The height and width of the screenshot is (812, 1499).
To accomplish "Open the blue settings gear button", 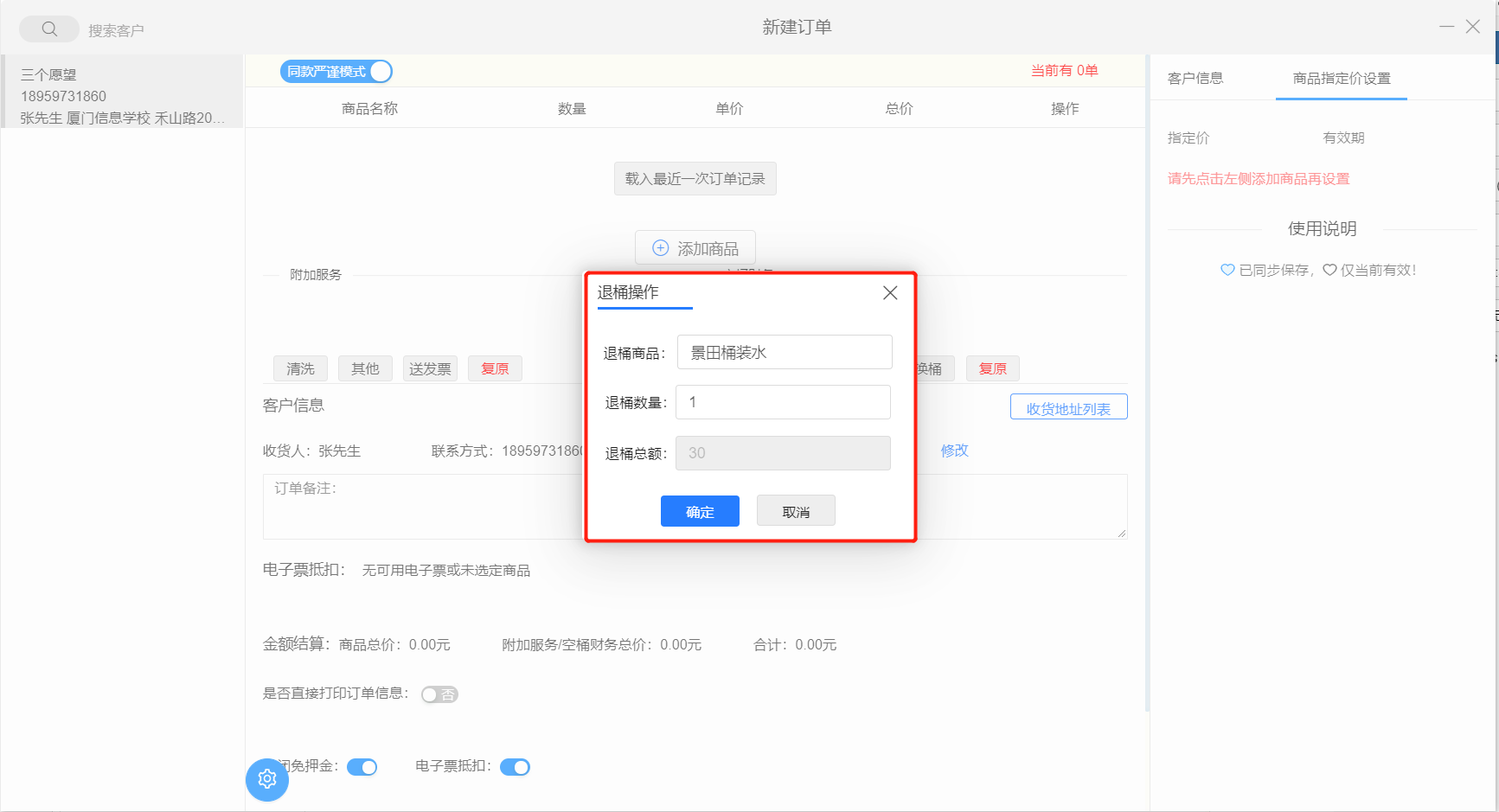I will pyautogui.click(x=267, y=779).
